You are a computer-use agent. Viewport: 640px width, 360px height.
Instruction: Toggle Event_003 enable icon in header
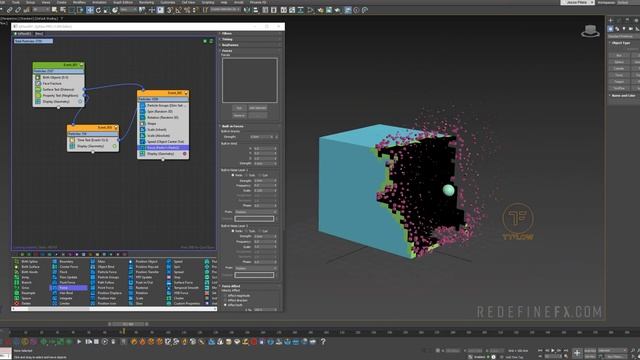click(116, 128)
